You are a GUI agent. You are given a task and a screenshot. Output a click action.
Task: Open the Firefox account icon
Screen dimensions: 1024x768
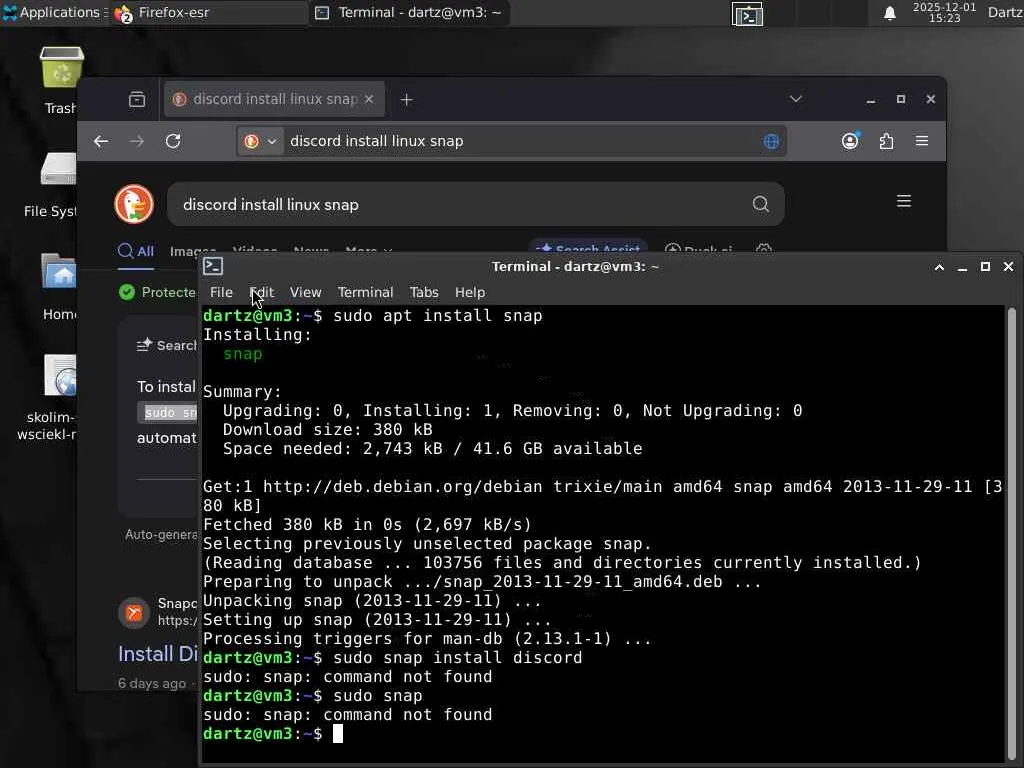point(850,141)
